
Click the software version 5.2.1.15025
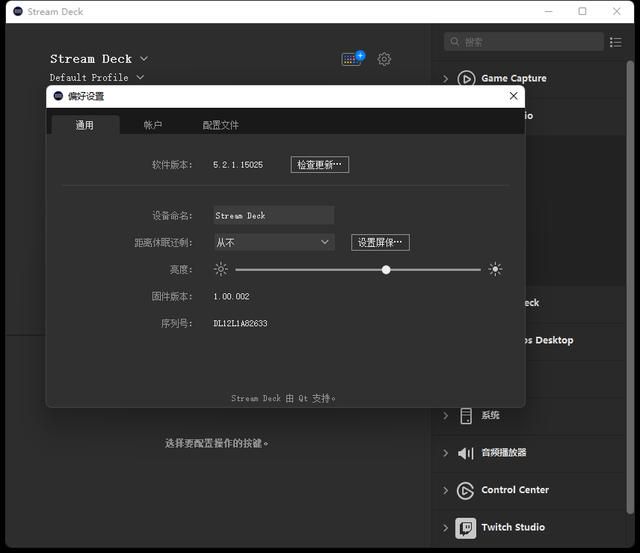[238, 165]
